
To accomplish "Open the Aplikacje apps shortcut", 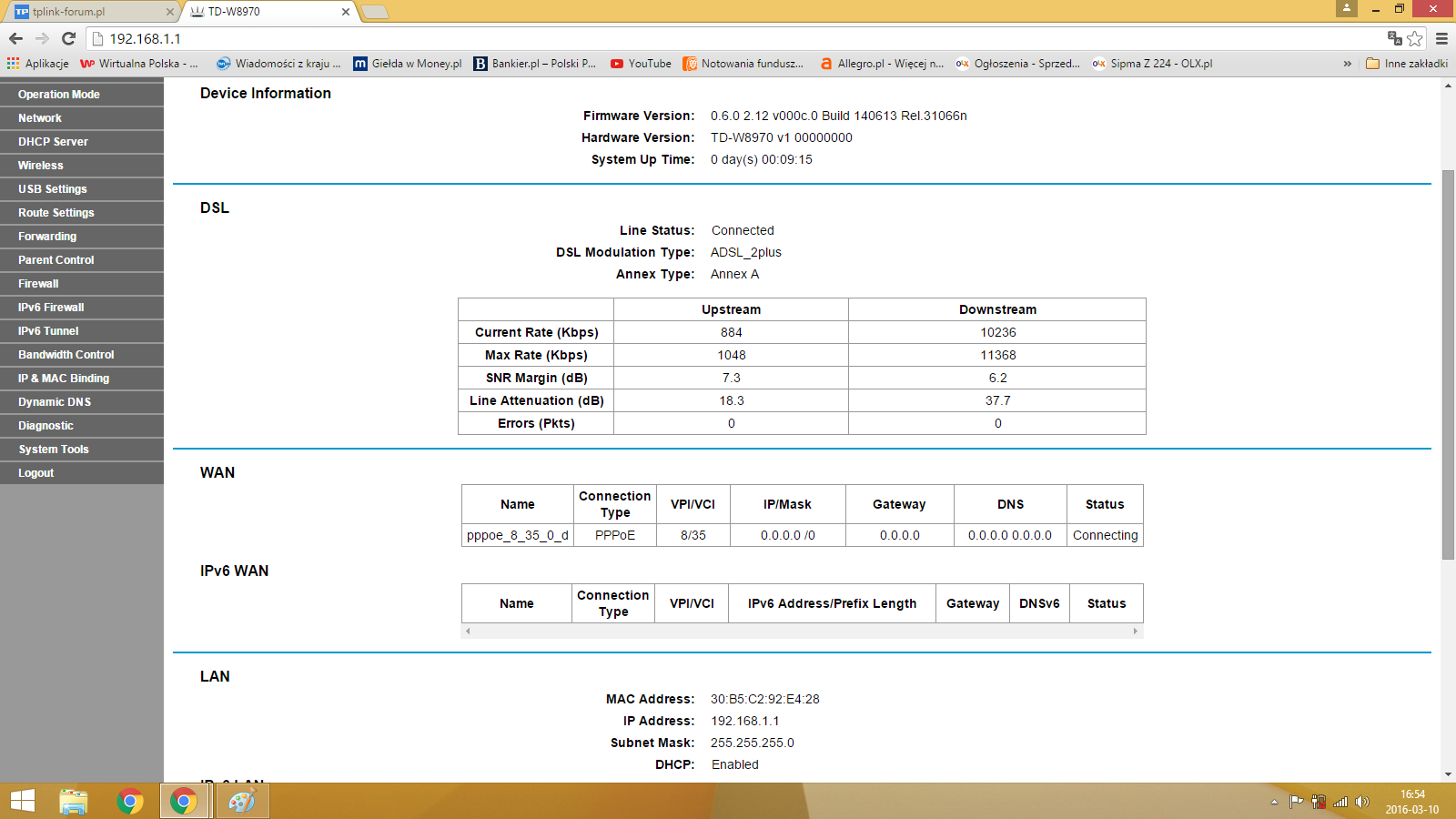I will [x=38, y=64].
